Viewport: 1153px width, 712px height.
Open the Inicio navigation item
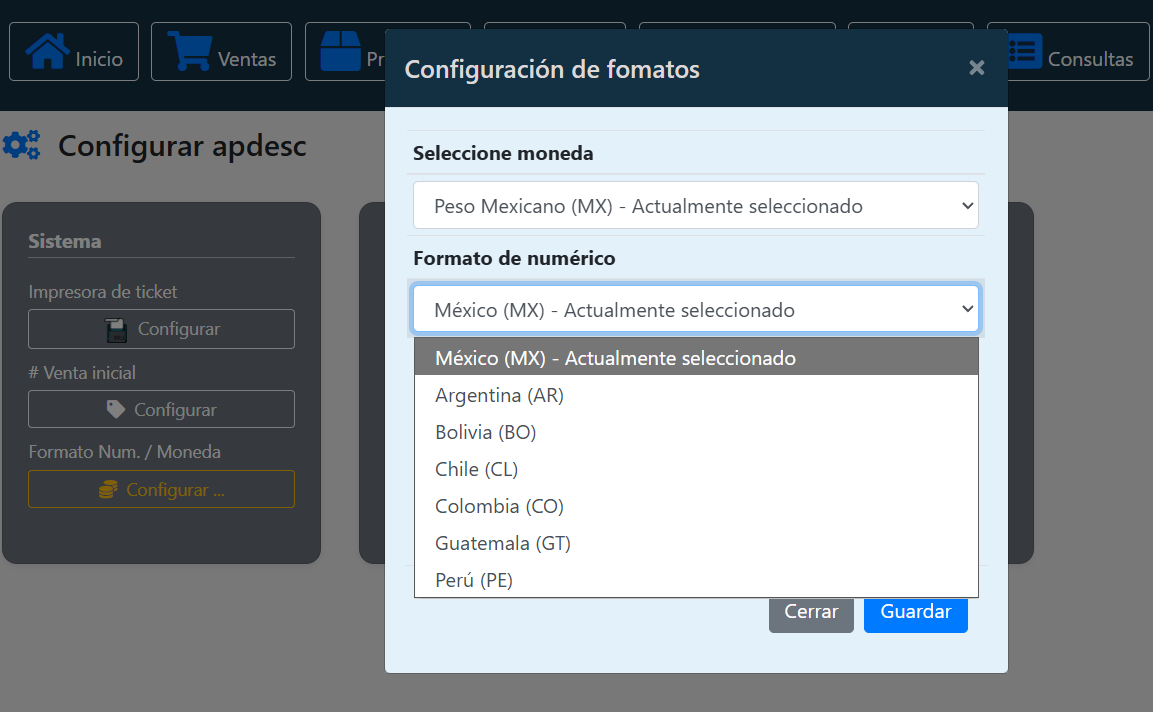tap(73, 51)
